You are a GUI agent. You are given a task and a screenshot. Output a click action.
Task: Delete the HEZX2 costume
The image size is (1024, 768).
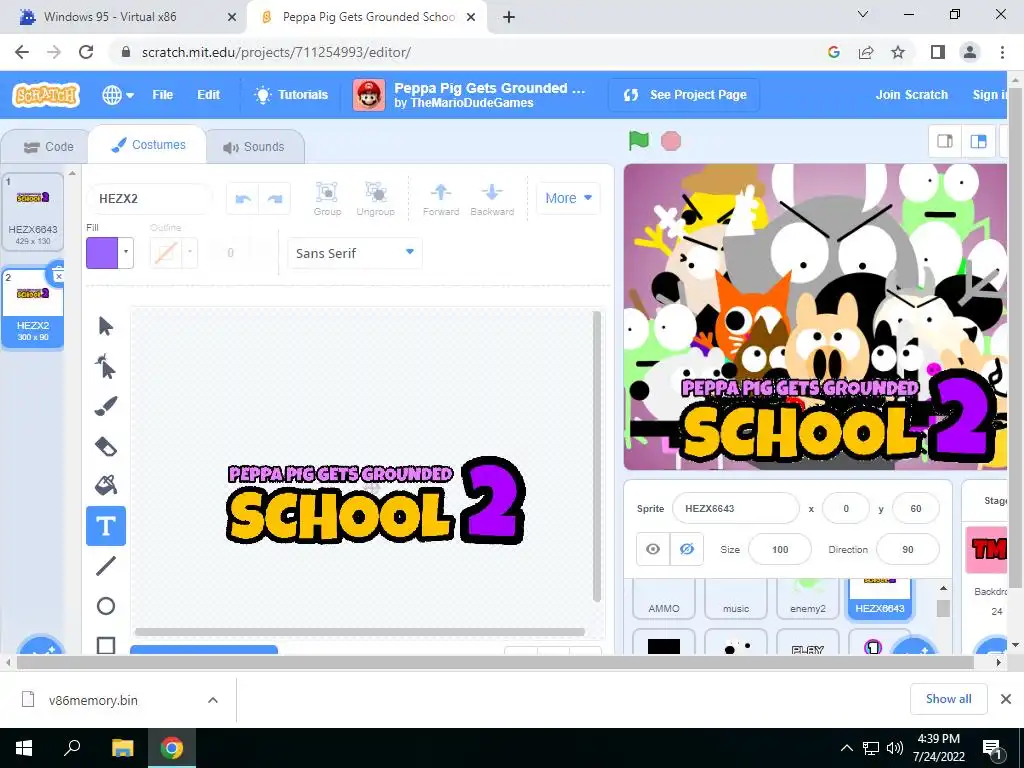coord(57,274)
